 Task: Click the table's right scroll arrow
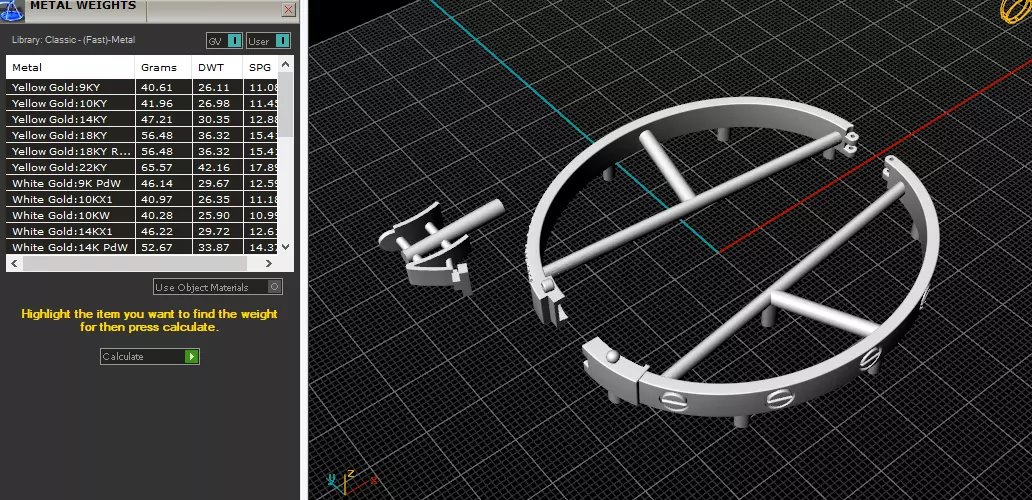click(x=269, y=263)
